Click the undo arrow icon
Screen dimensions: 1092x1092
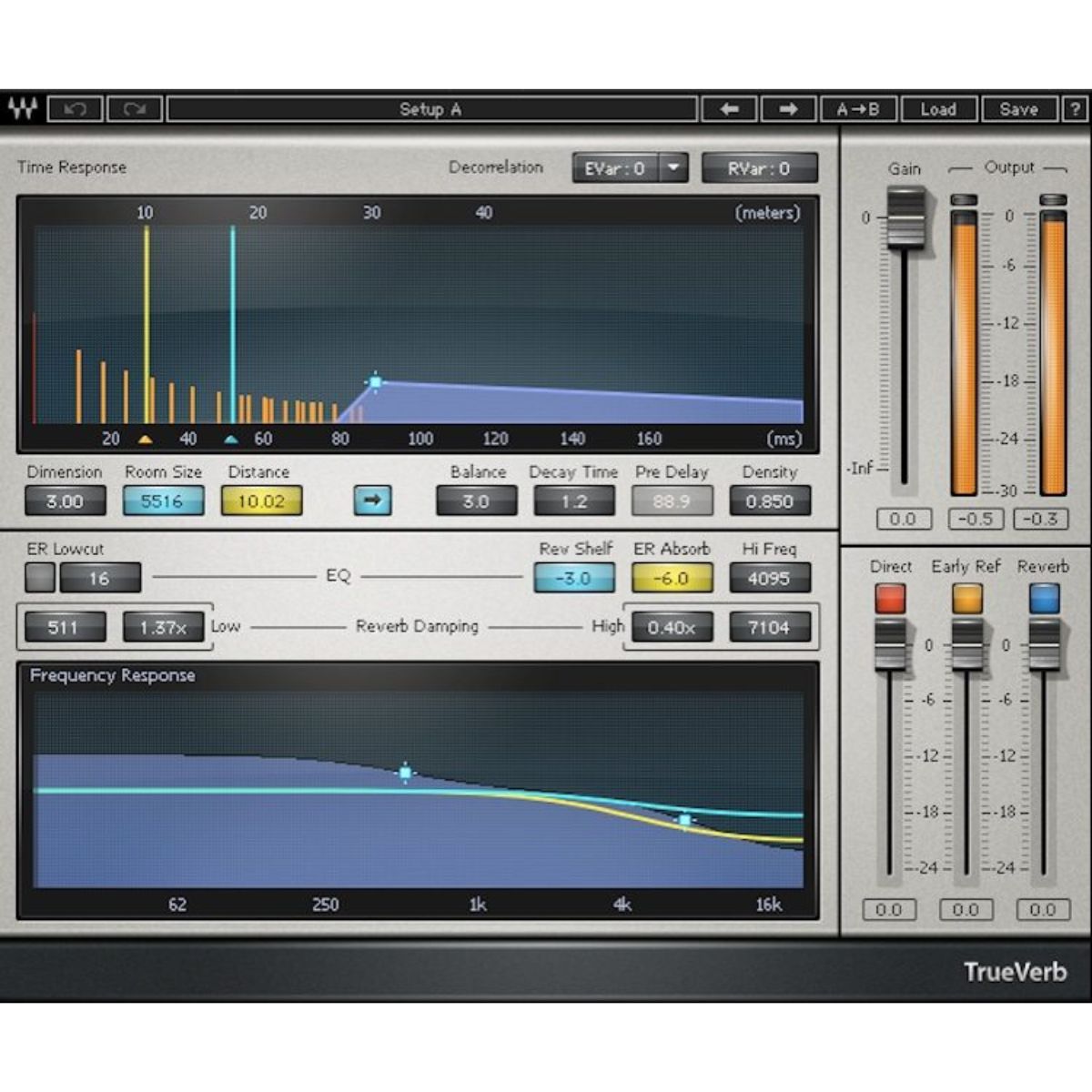[76, 109]
